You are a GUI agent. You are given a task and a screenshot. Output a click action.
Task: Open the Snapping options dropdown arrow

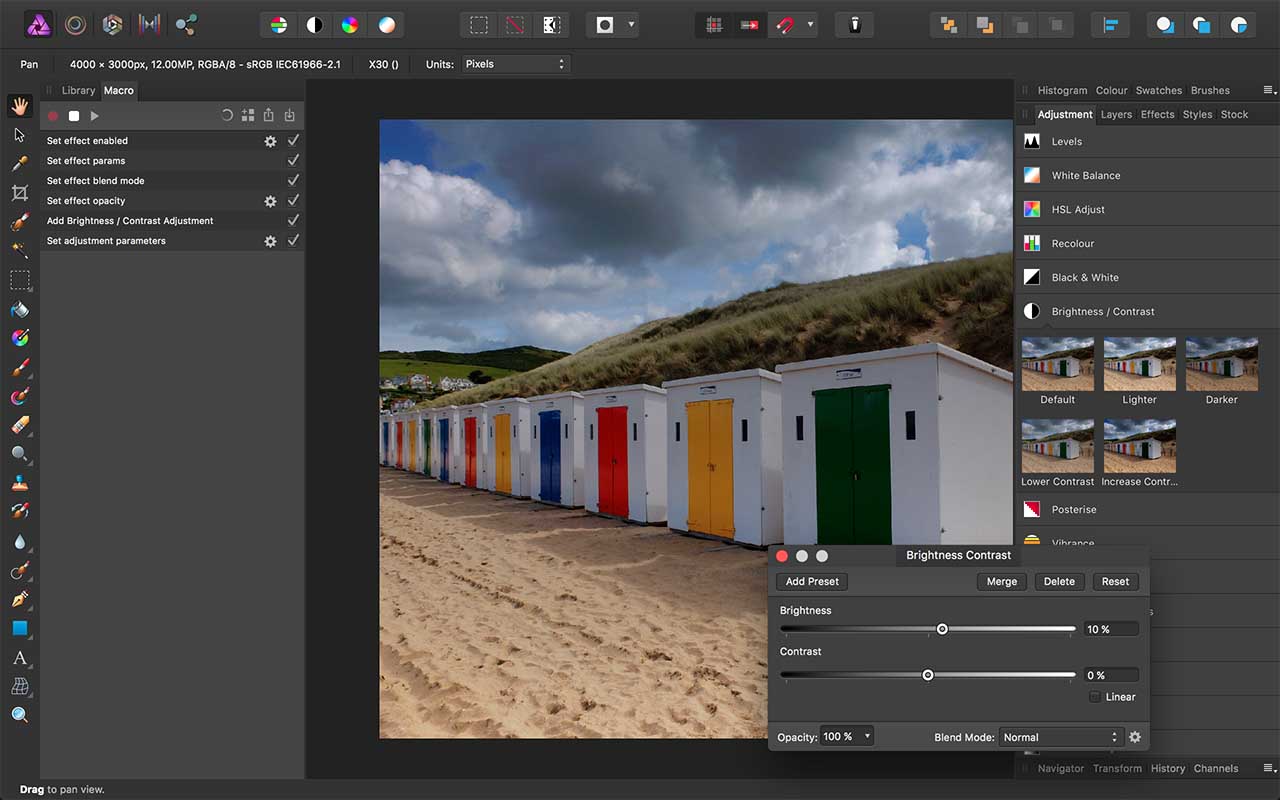tap(810, 25)
